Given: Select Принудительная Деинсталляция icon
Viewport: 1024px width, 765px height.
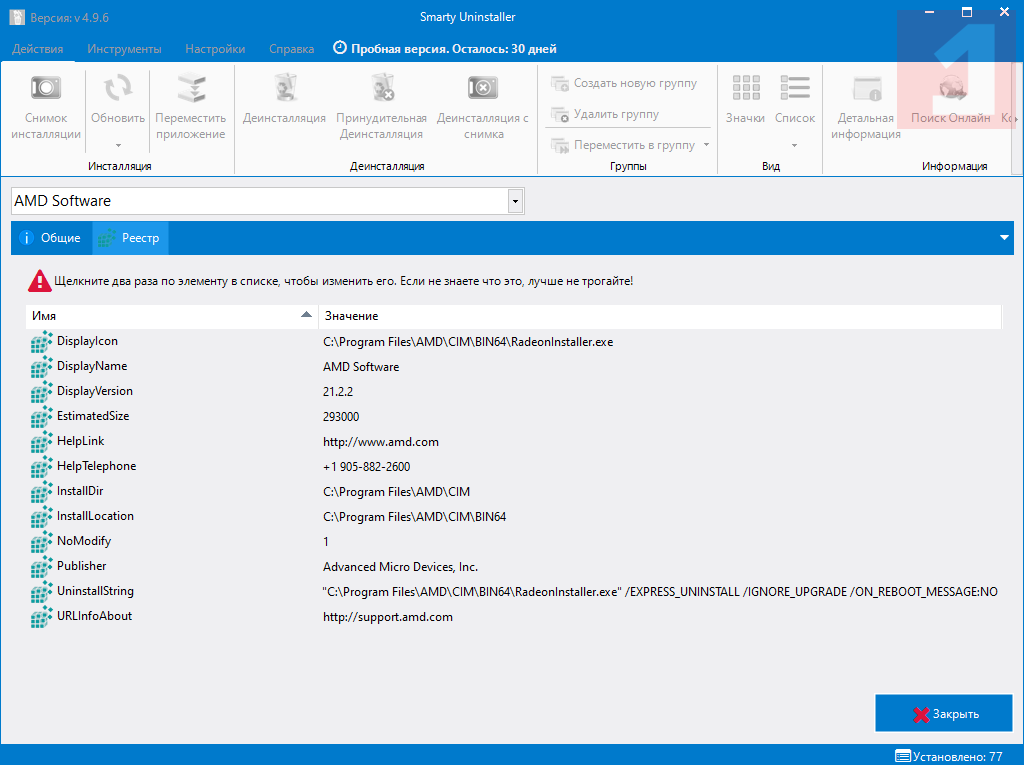Looking at the screenshot, I should [381, 90].
